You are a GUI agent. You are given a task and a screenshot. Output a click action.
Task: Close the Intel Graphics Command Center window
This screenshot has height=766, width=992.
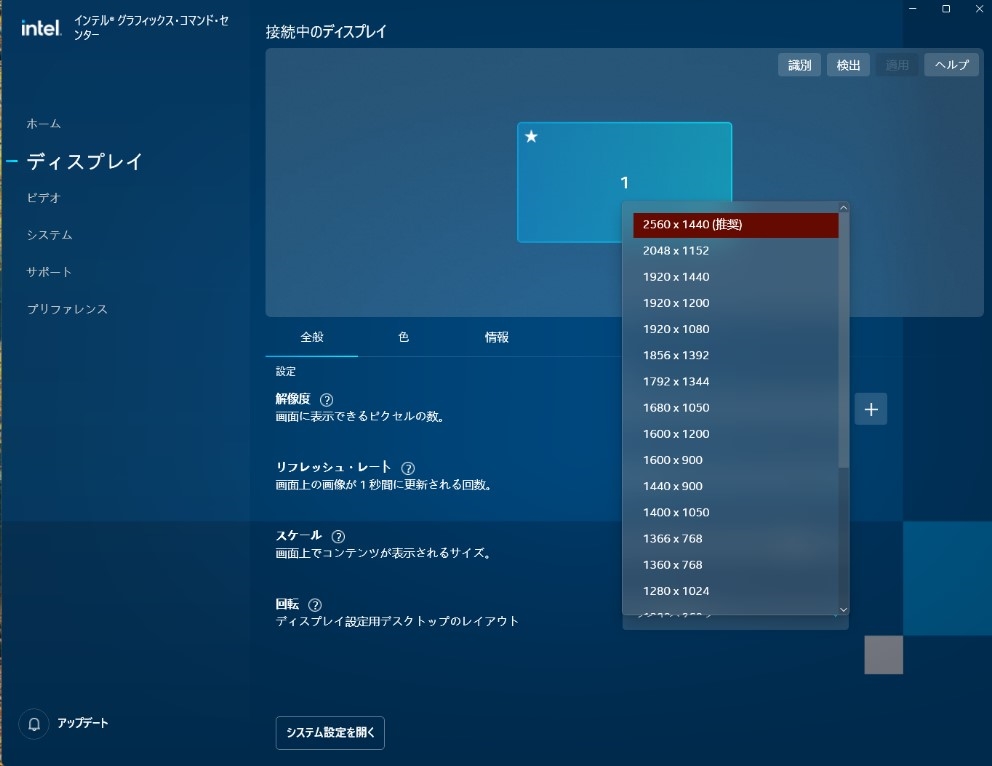(x=979, y=9)
